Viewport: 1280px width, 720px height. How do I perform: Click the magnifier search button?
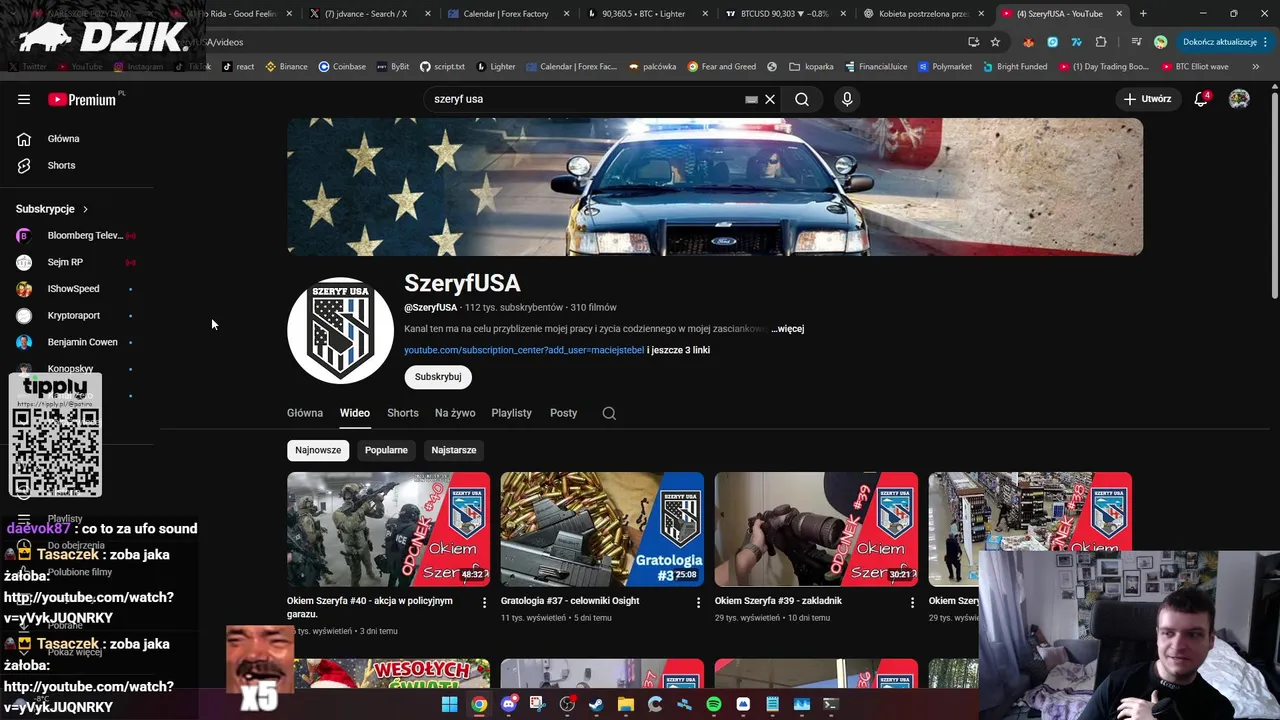802,99
